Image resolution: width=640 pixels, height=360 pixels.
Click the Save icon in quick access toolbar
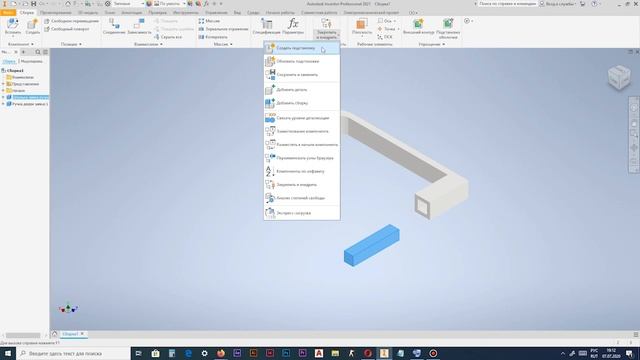click(33, 4)
